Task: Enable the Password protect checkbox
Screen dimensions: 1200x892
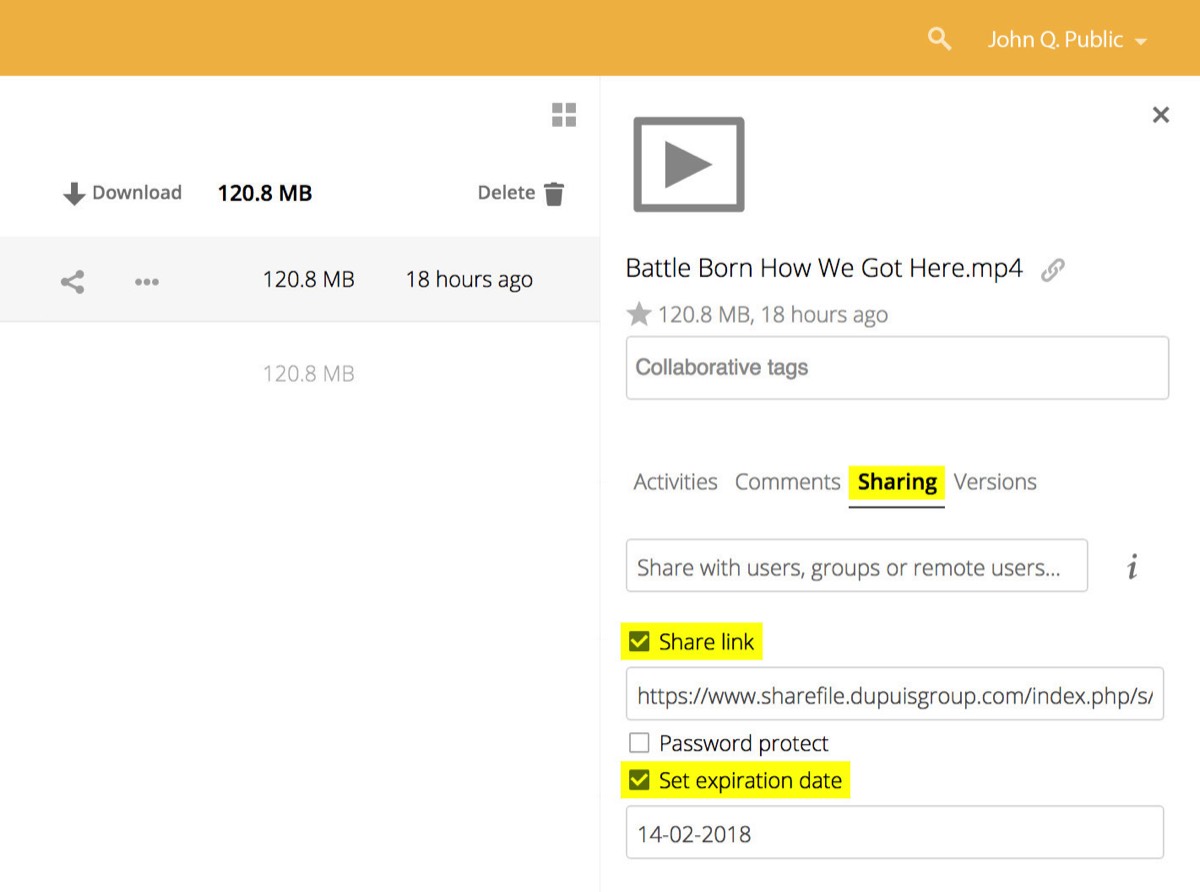Action: pos(639,743)
